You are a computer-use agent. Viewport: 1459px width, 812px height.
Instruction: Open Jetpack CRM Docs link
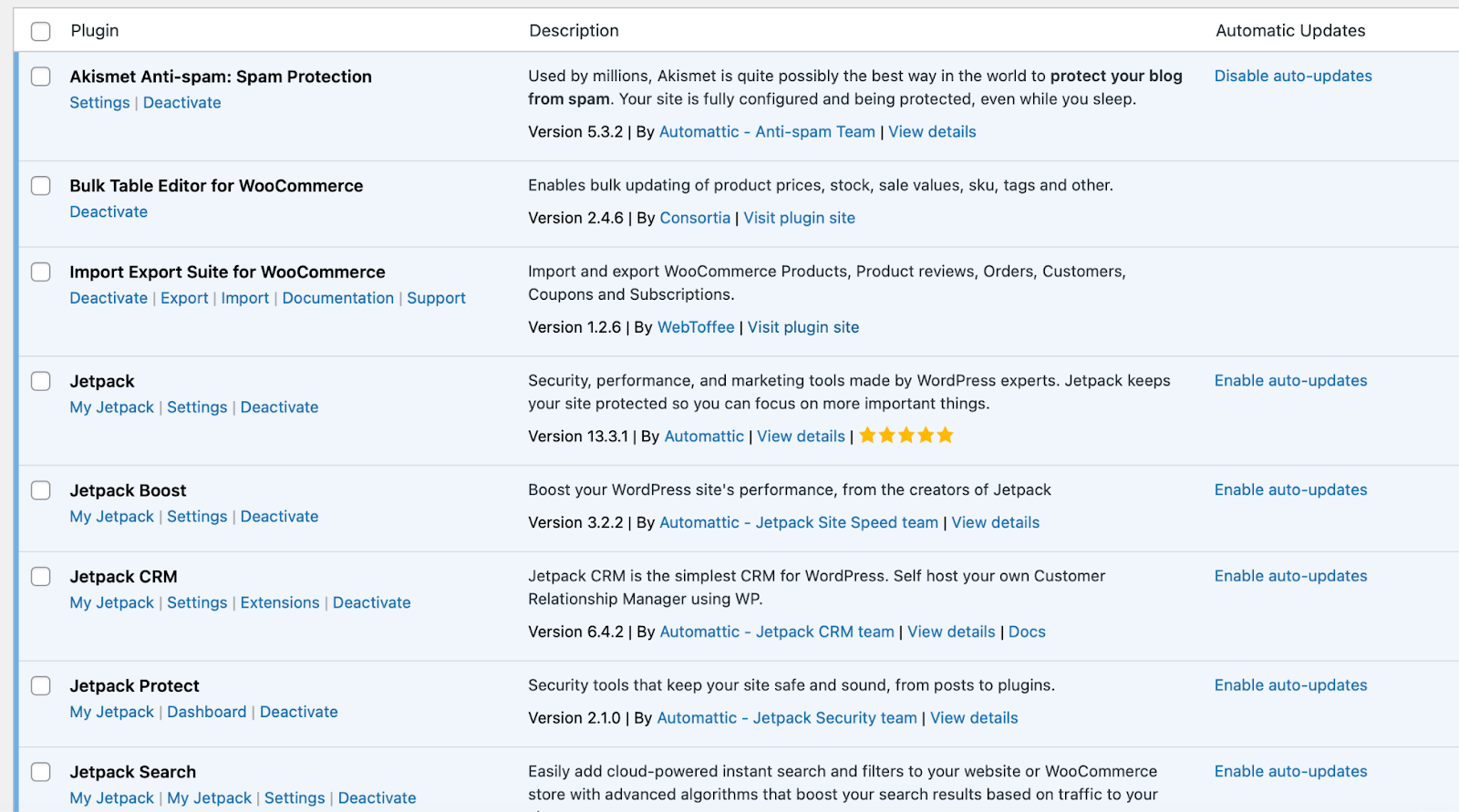pos(1027,632)
